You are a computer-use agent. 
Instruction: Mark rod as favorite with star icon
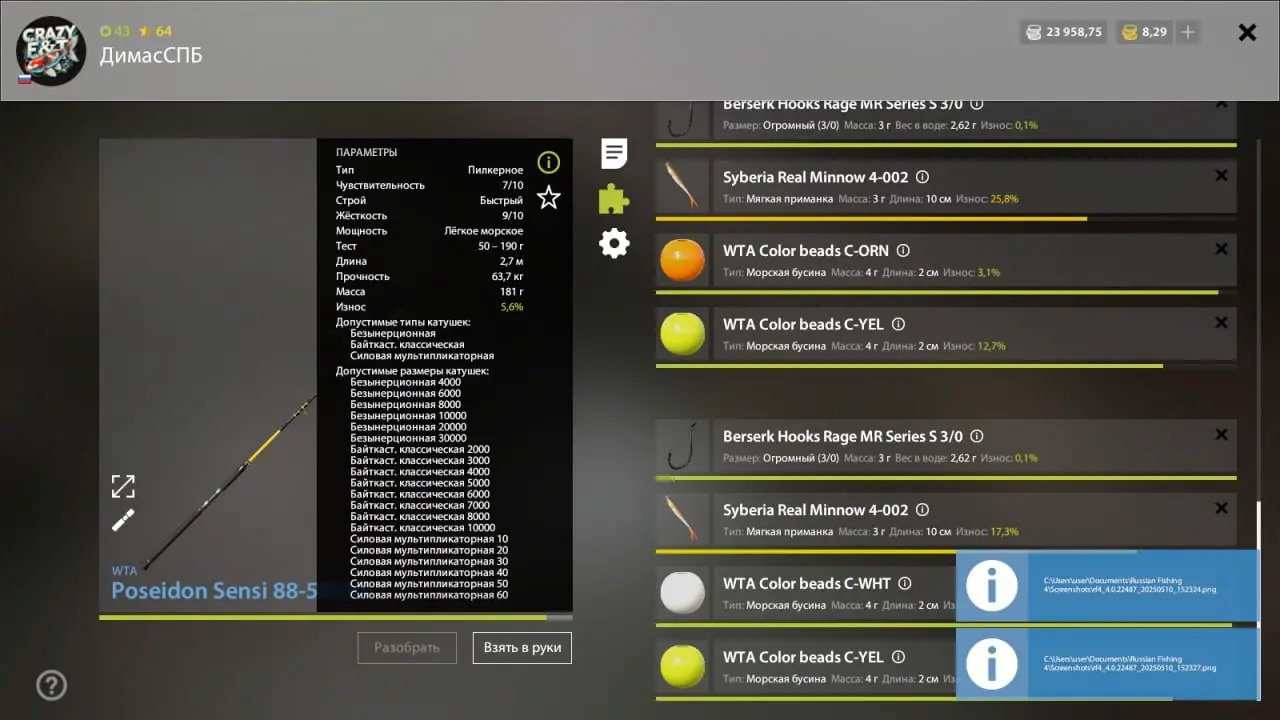(548, 197)
